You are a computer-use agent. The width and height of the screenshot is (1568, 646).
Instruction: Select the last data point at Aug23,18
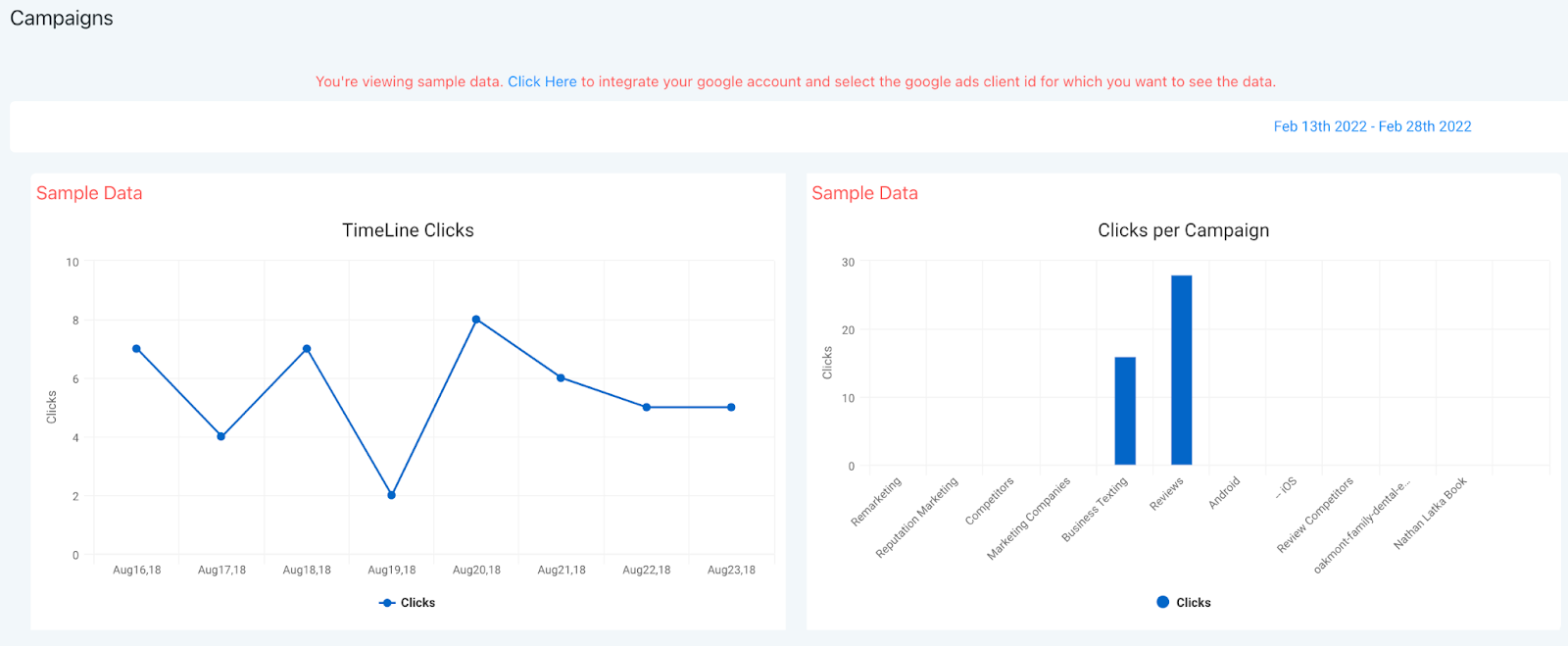tap(731, 407)
